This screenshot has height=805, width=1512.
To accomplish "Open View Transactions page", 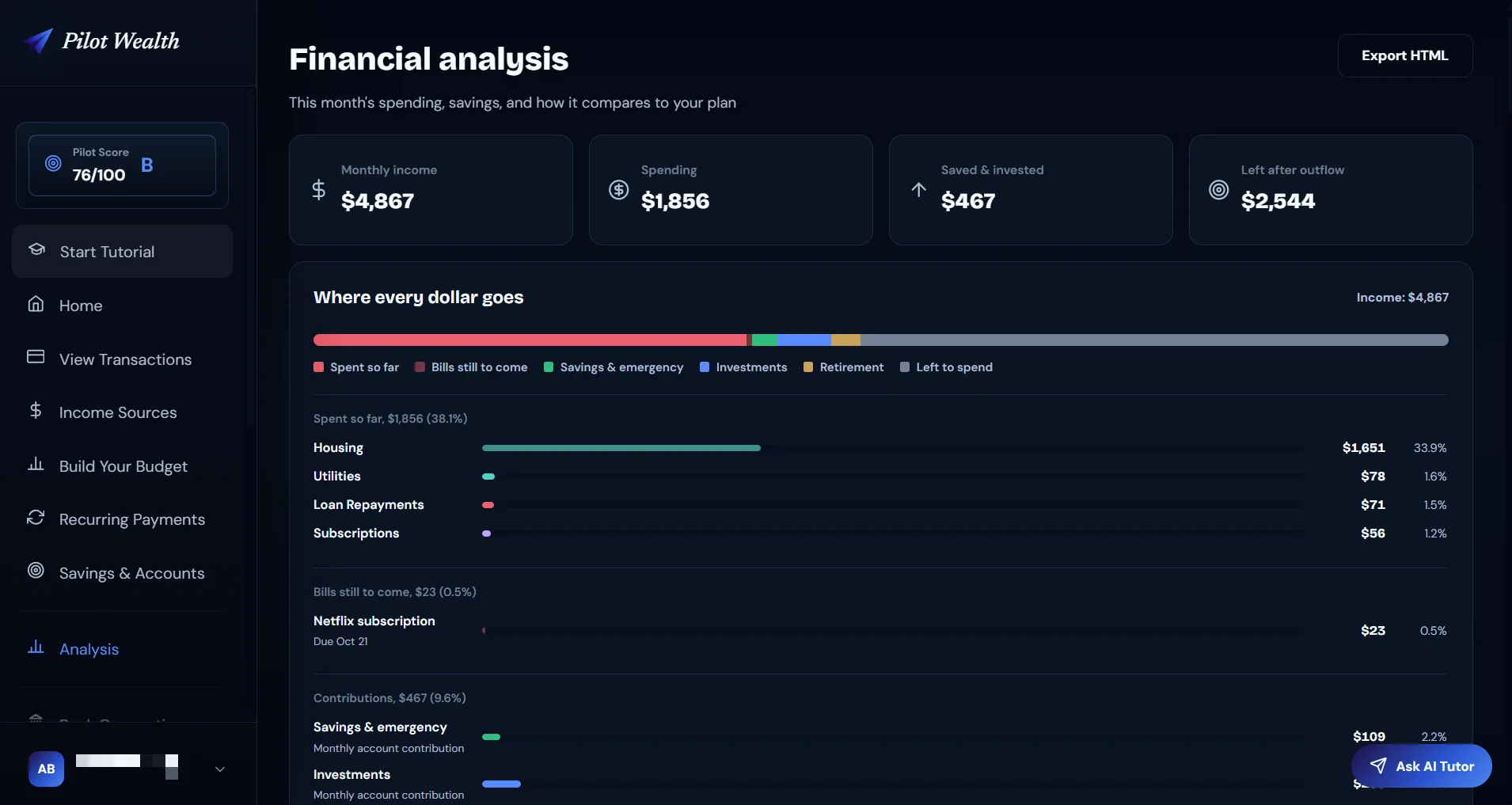I will [x=122, y=359].
